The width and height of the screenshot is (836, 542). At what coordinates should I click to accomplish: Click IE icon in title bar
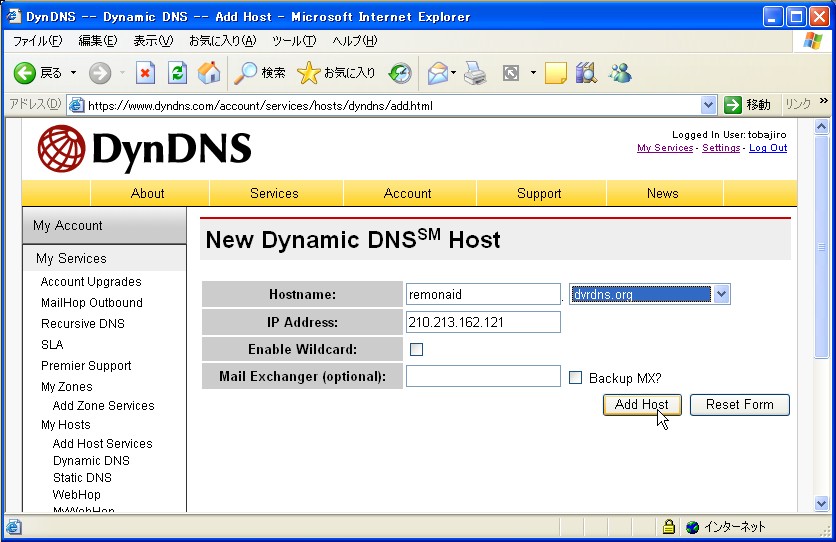pos(13,17)
